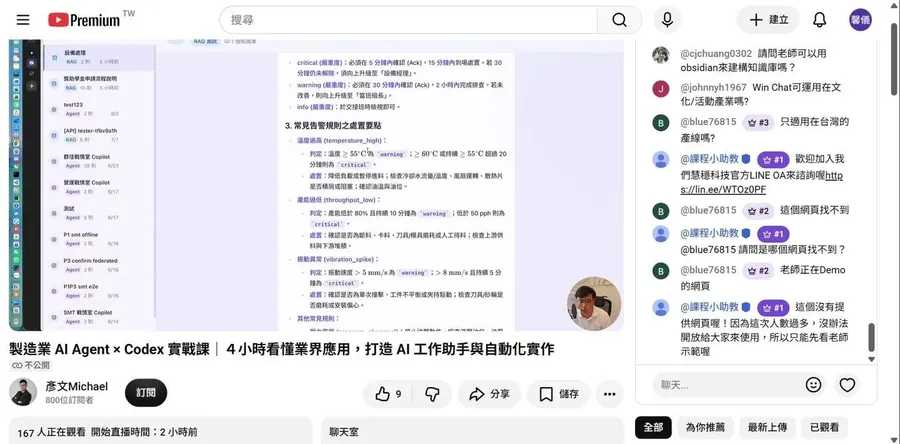Click @blue76815 avatar beside 這個網頁找不到
This screenshot has height=444, width=900.
click(661, 211)
